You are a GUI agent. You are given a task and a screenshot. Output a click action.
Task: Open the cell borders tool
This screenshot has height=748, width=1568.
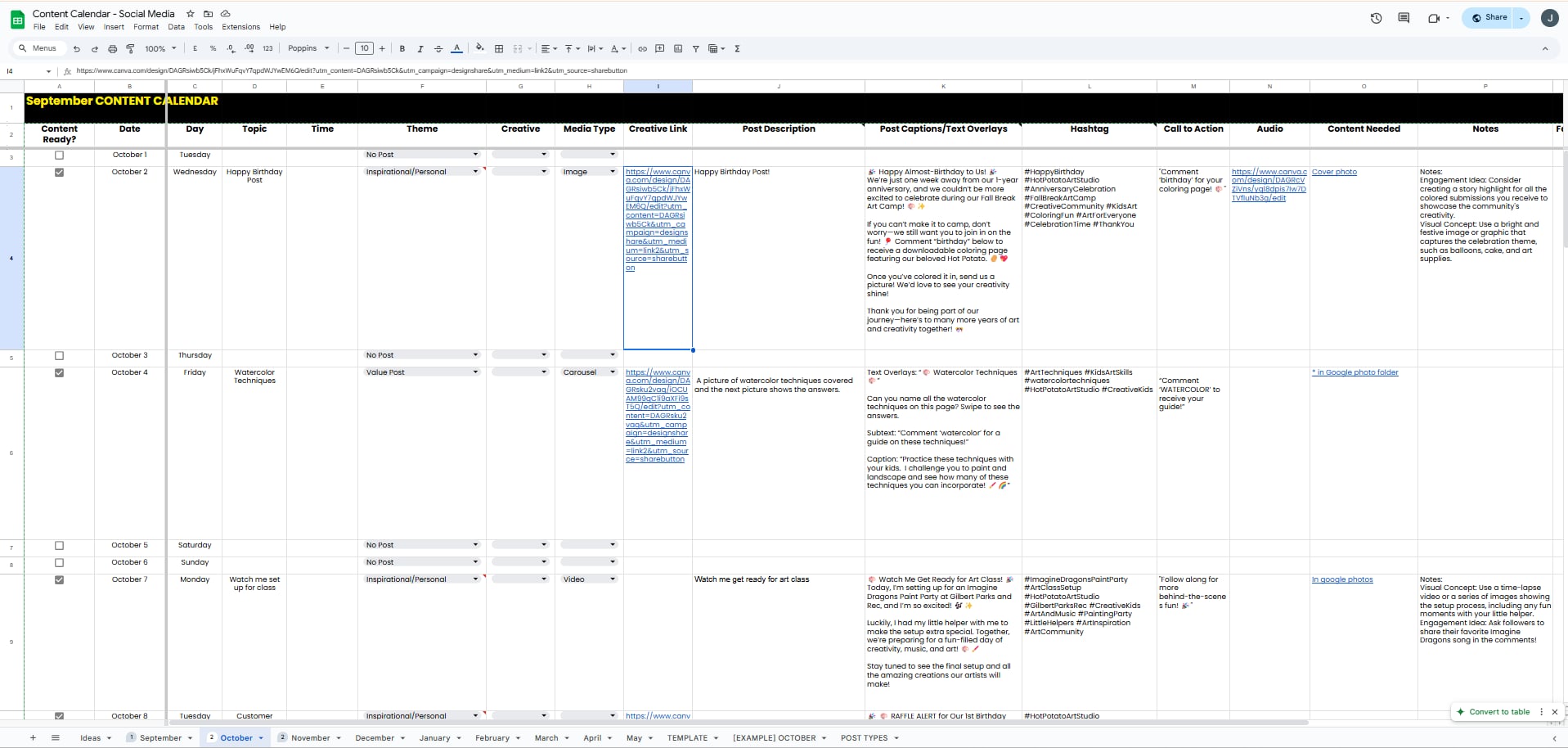(x=499, y=49)
